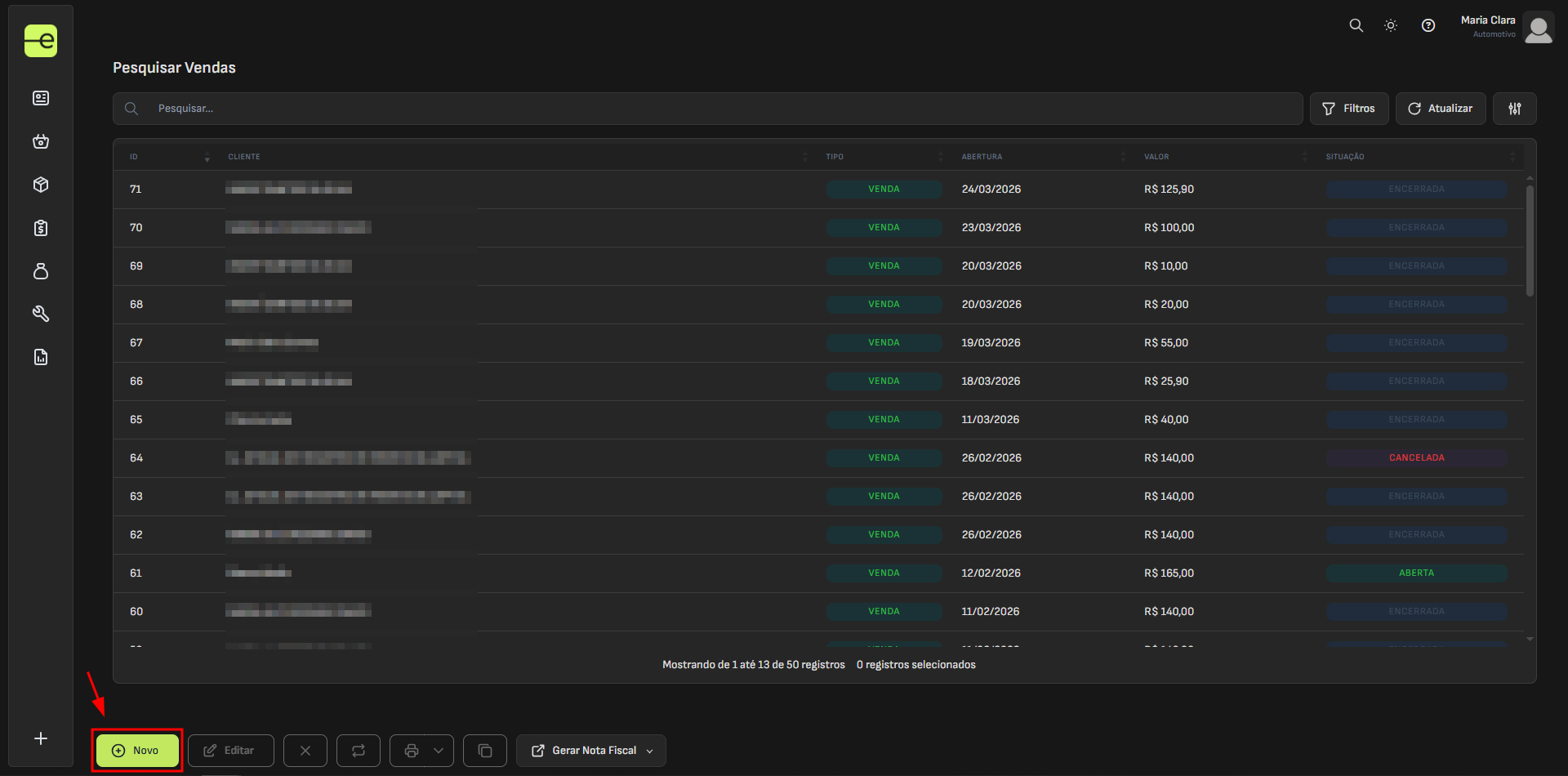Click the clipboard dollar sidebar icon

point(41,228)
